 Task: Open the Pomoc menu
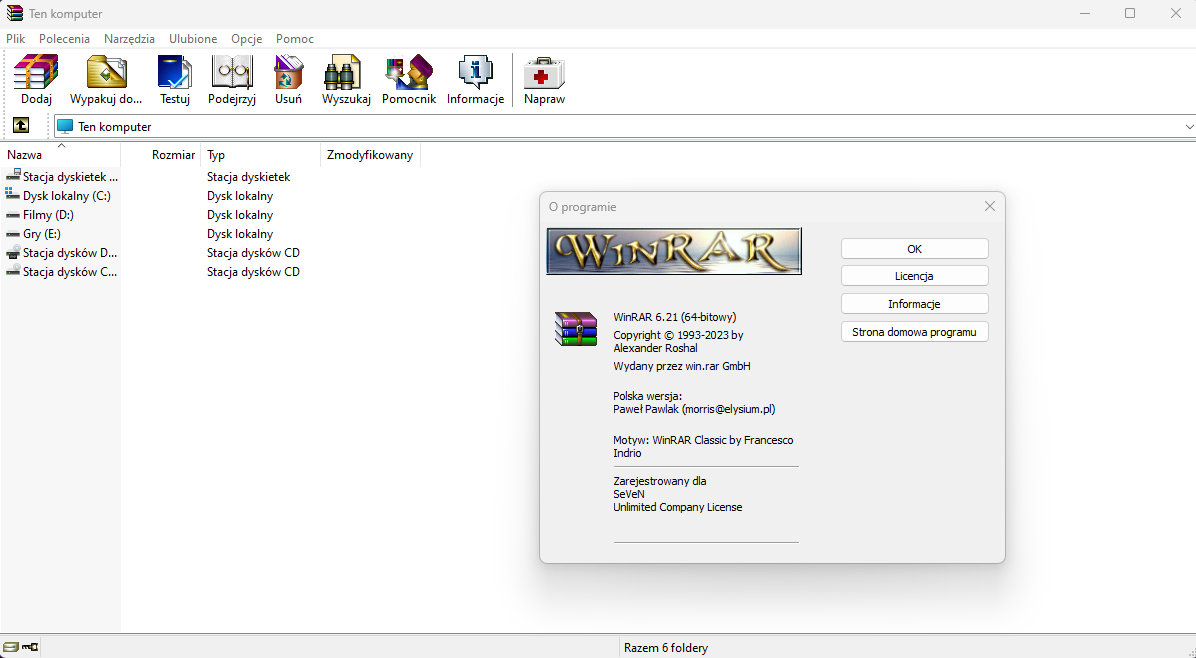click(294, 39)
